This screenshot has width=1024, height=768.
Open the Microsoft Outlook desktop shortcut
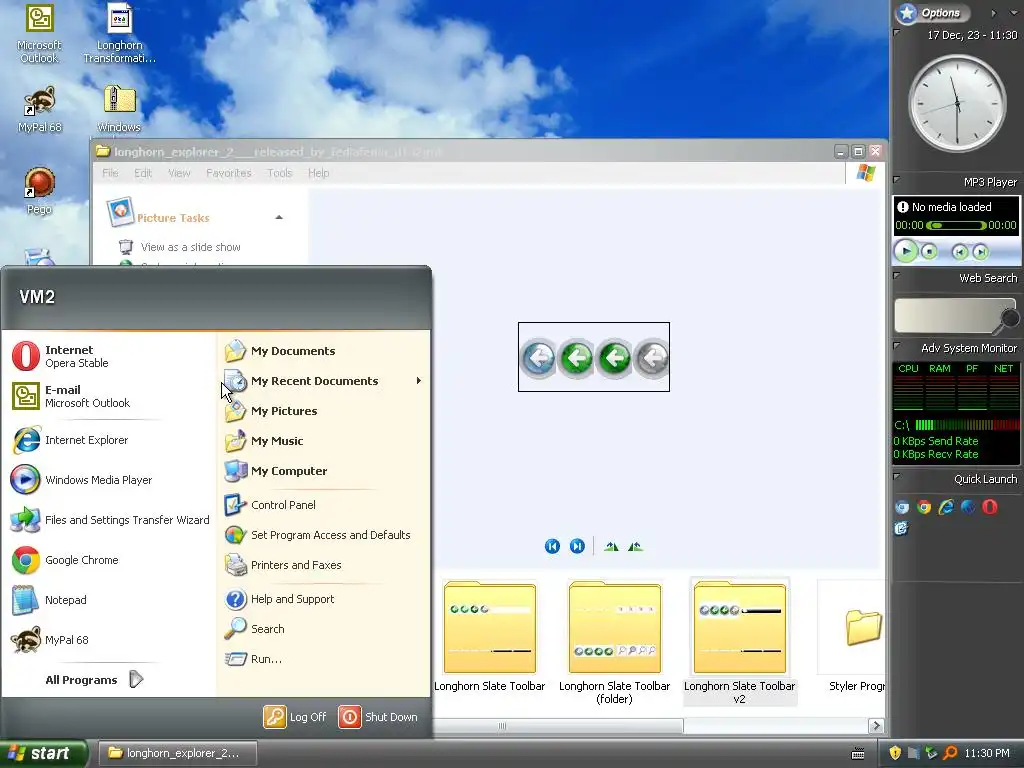tap(39, 34)
